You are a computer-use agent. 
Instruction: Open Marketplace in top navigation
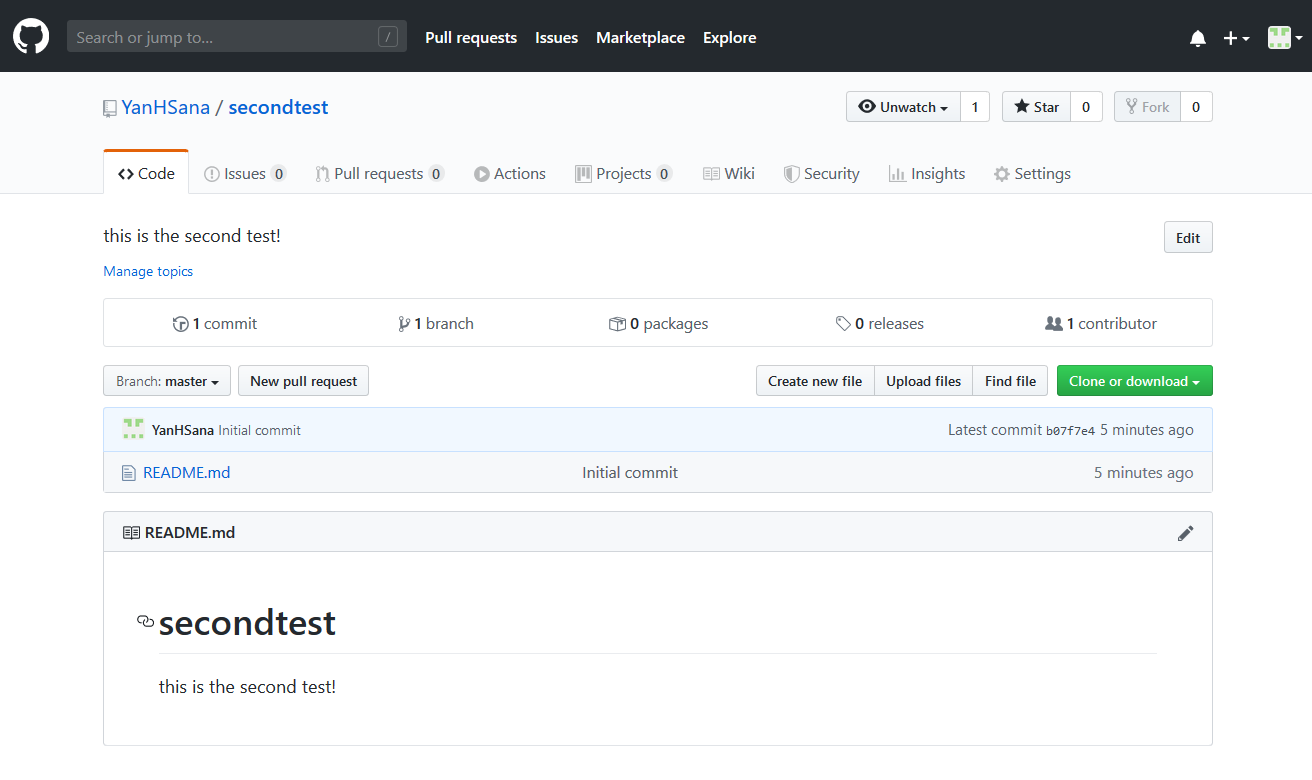[640, 38]
